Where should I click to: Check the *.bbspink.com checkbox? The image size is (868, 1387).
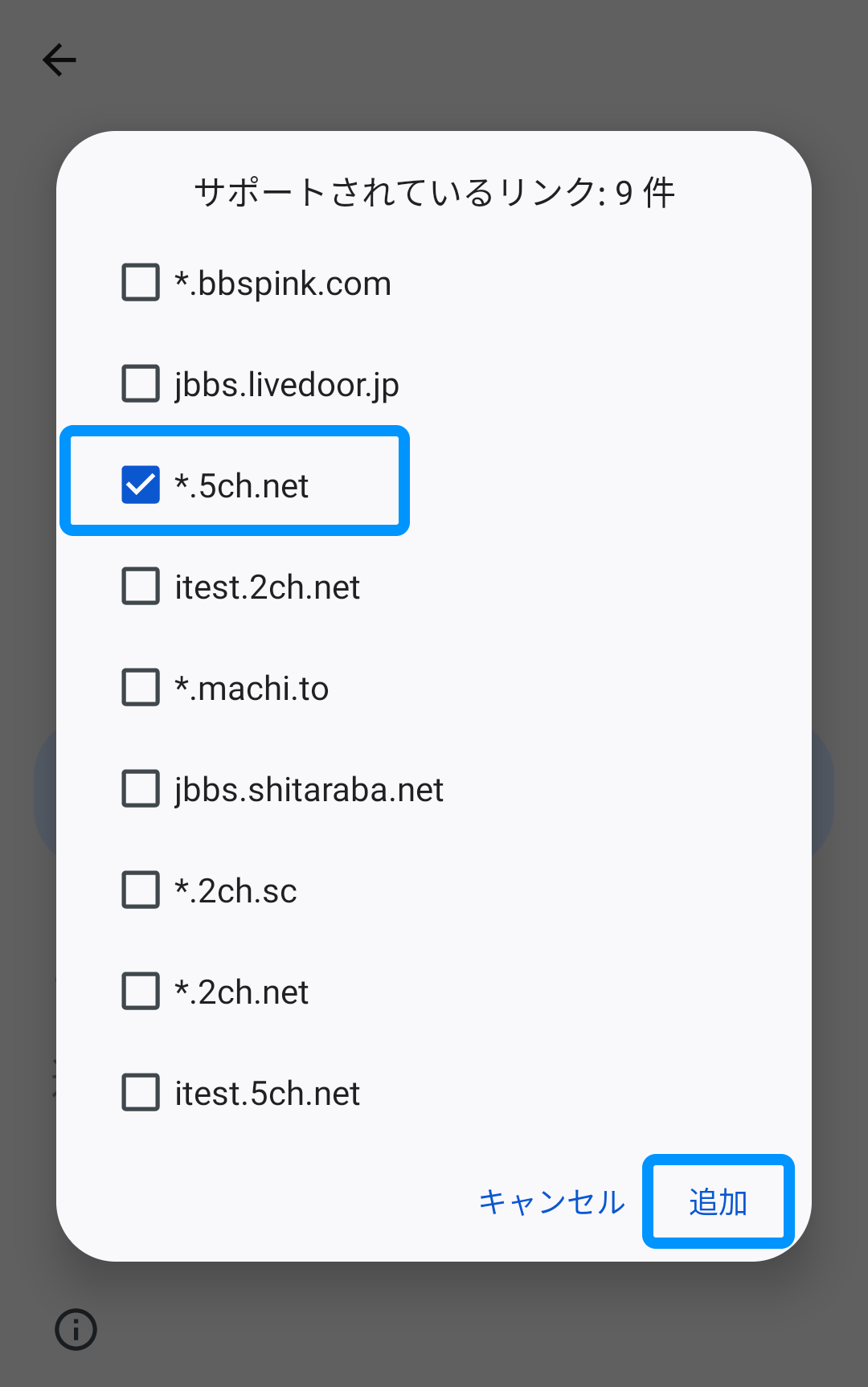click(x=141, y=282)
